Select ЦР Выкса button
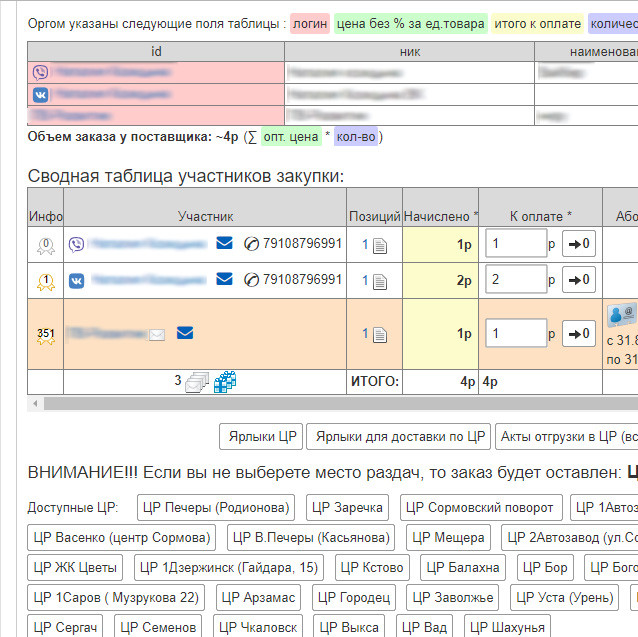 pos(349,626)
